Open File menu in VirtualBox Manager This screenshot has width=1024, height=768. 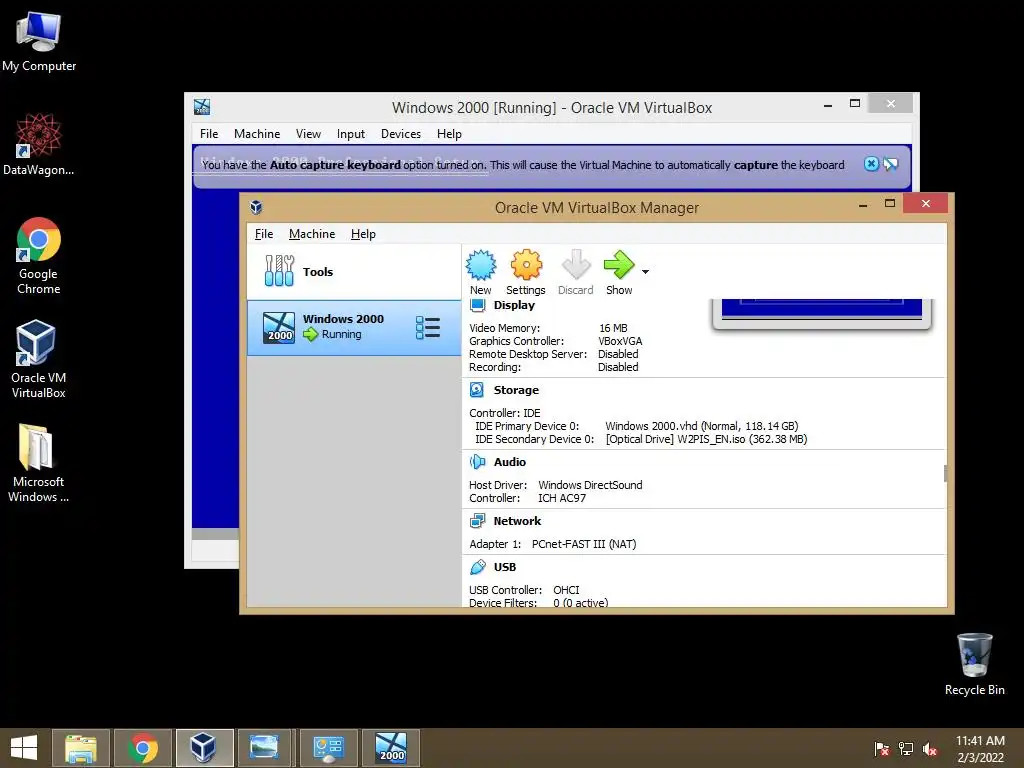(x=264, y=234)
